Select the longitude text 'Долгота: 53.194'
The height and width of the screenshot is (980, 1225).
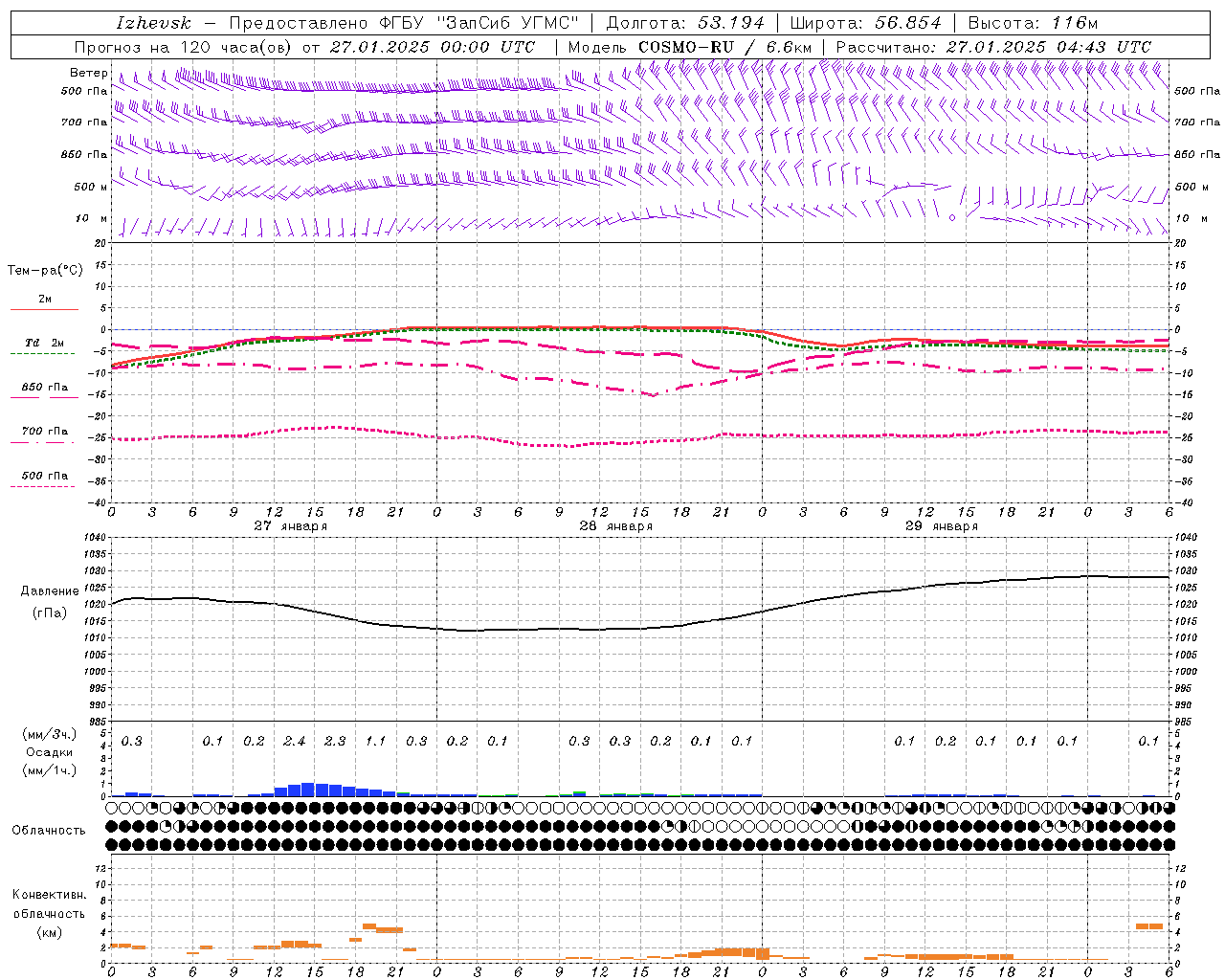tap(685, 23)
